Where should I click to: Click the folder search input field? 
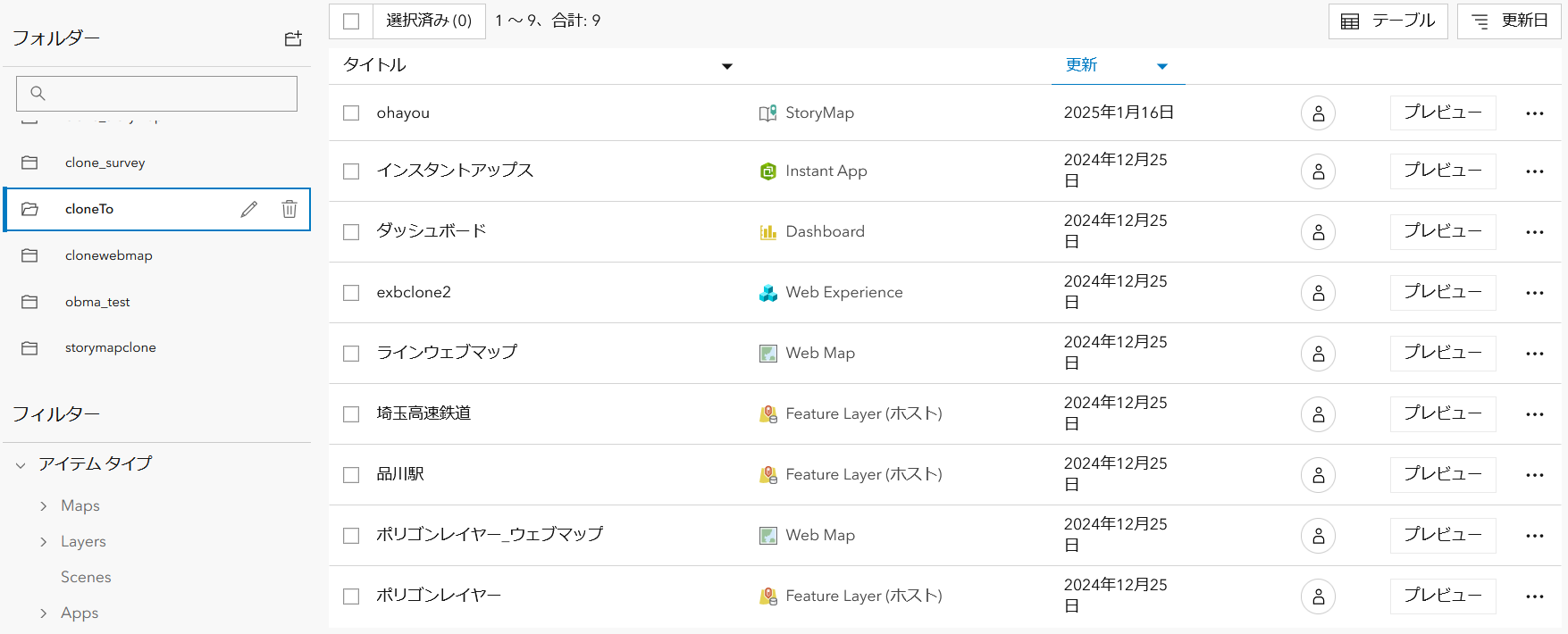156,93
